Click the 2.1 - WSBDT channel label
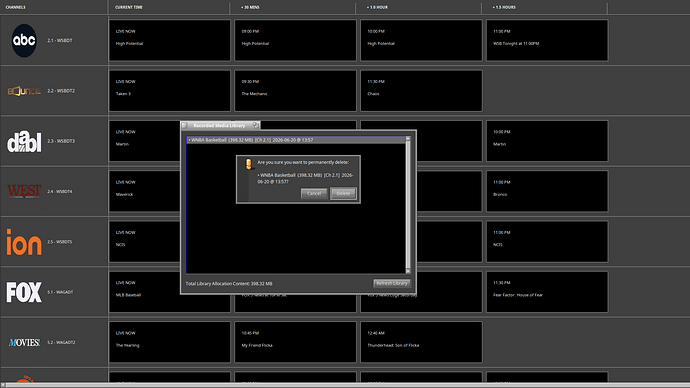Viewport: 690px width, 388px height. pyautogui.click(x=59, y=40)
